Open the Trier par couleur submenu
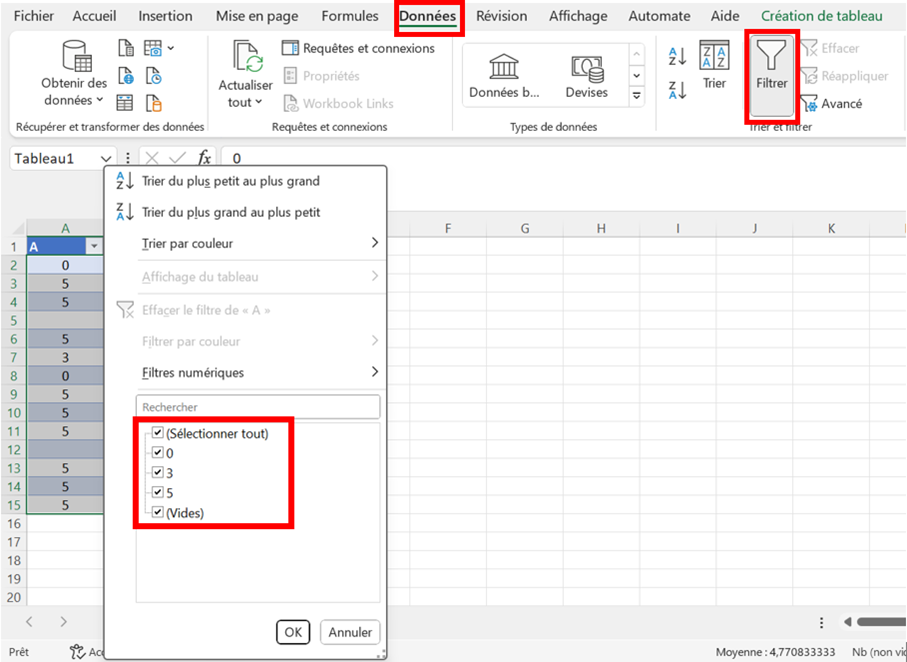 click(x=261, y=244)
